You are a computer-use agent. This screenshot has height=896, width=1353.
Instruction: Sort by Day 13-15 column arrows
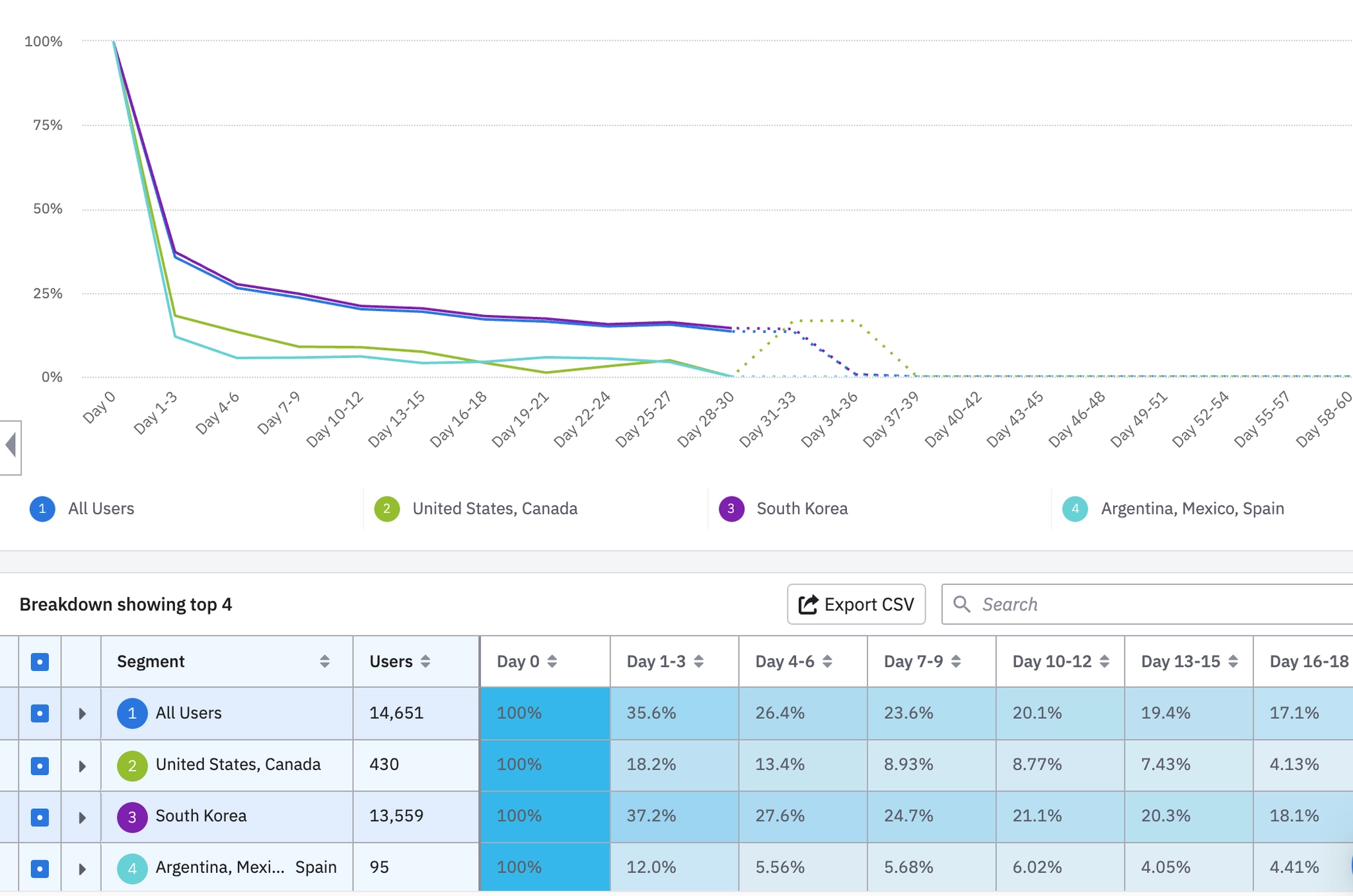pos(1233,662)
